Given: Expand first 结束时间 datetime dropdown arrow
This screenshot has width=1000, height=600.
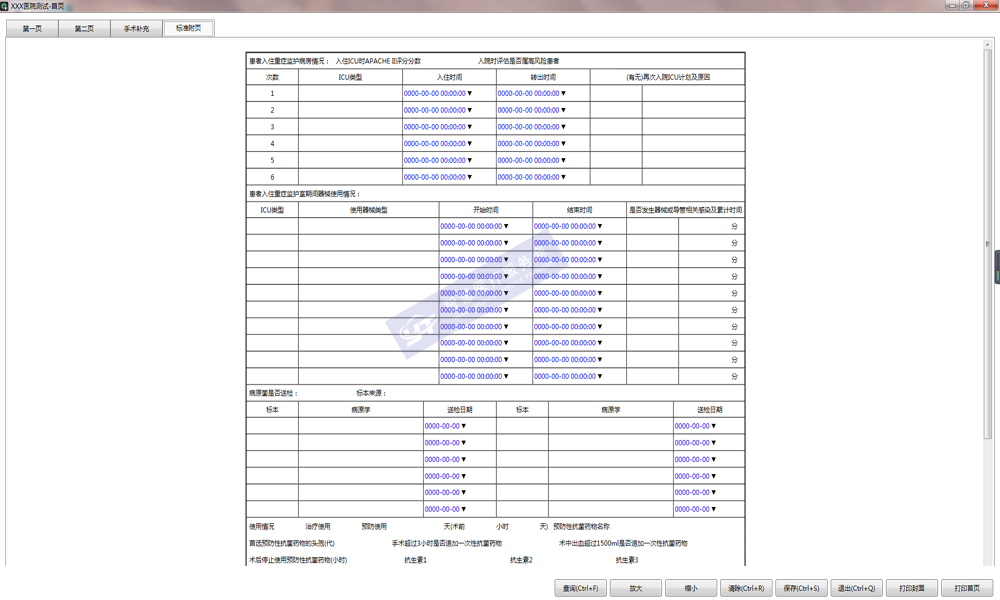Looking at the screenshot, I should click(600, 227).
